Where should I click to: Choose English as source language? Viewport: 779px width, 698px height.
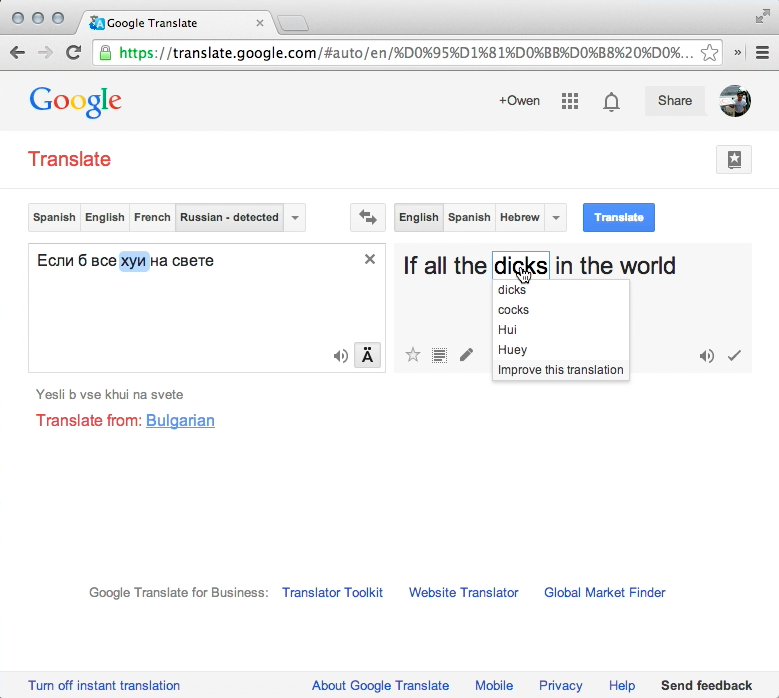[x=105, y=217]
